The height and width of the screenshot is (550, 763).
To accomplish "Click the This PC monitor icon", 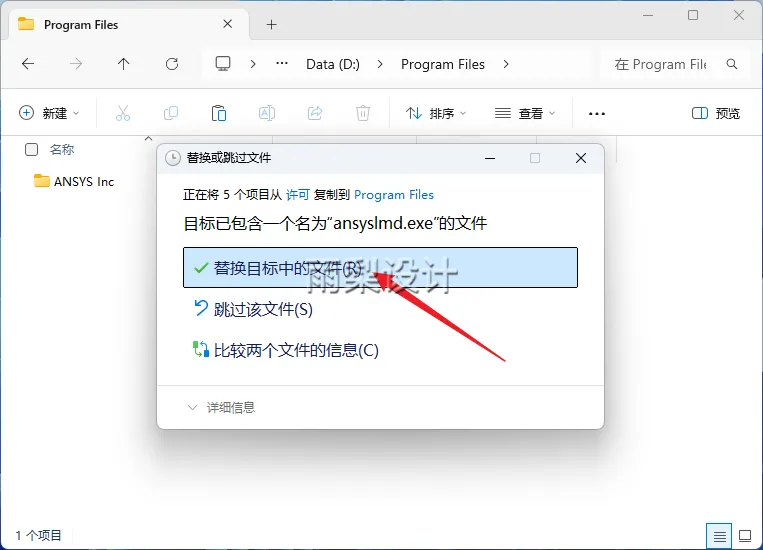I will coord(223,64).
